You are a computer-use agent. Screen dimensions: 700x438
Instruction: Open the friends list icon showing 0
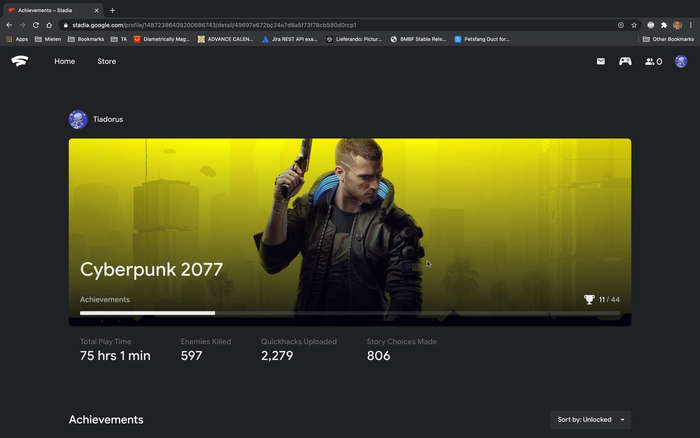[x=653, y=62]
